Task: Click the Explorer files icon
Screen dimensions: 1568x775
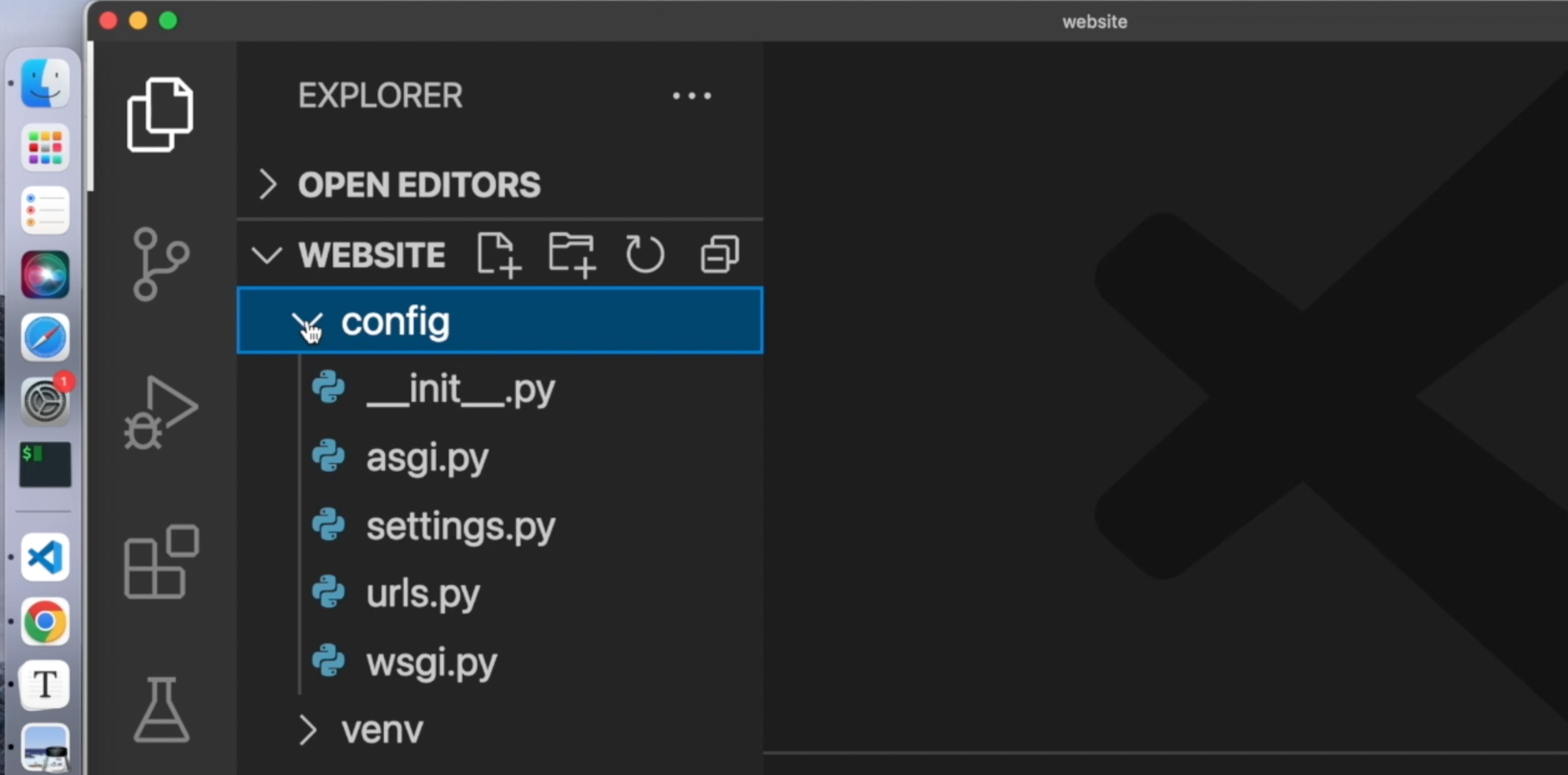Action: coord(160,115)
